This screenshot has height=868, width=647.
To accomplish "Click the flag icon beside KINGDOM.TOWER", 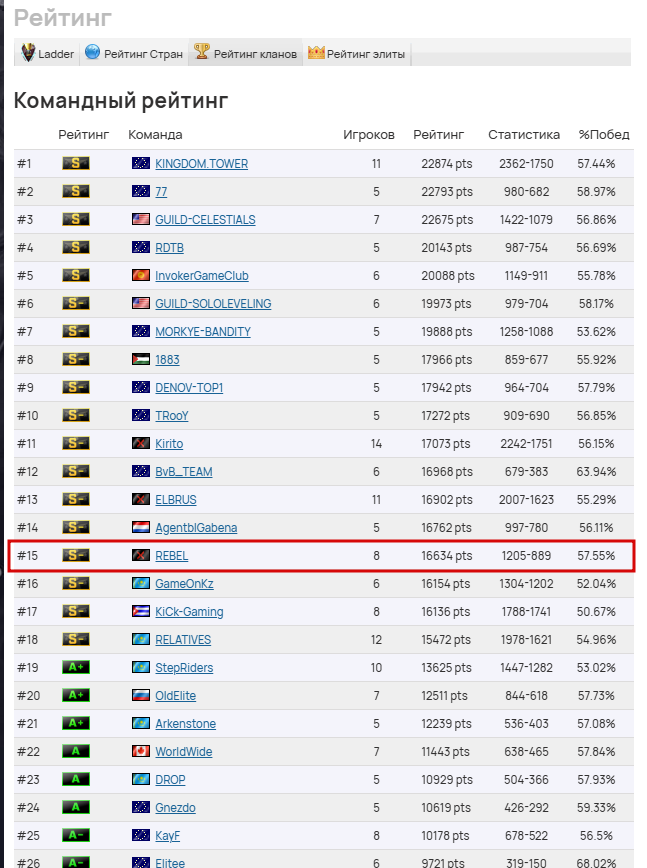I will click(x=140, y=164).
